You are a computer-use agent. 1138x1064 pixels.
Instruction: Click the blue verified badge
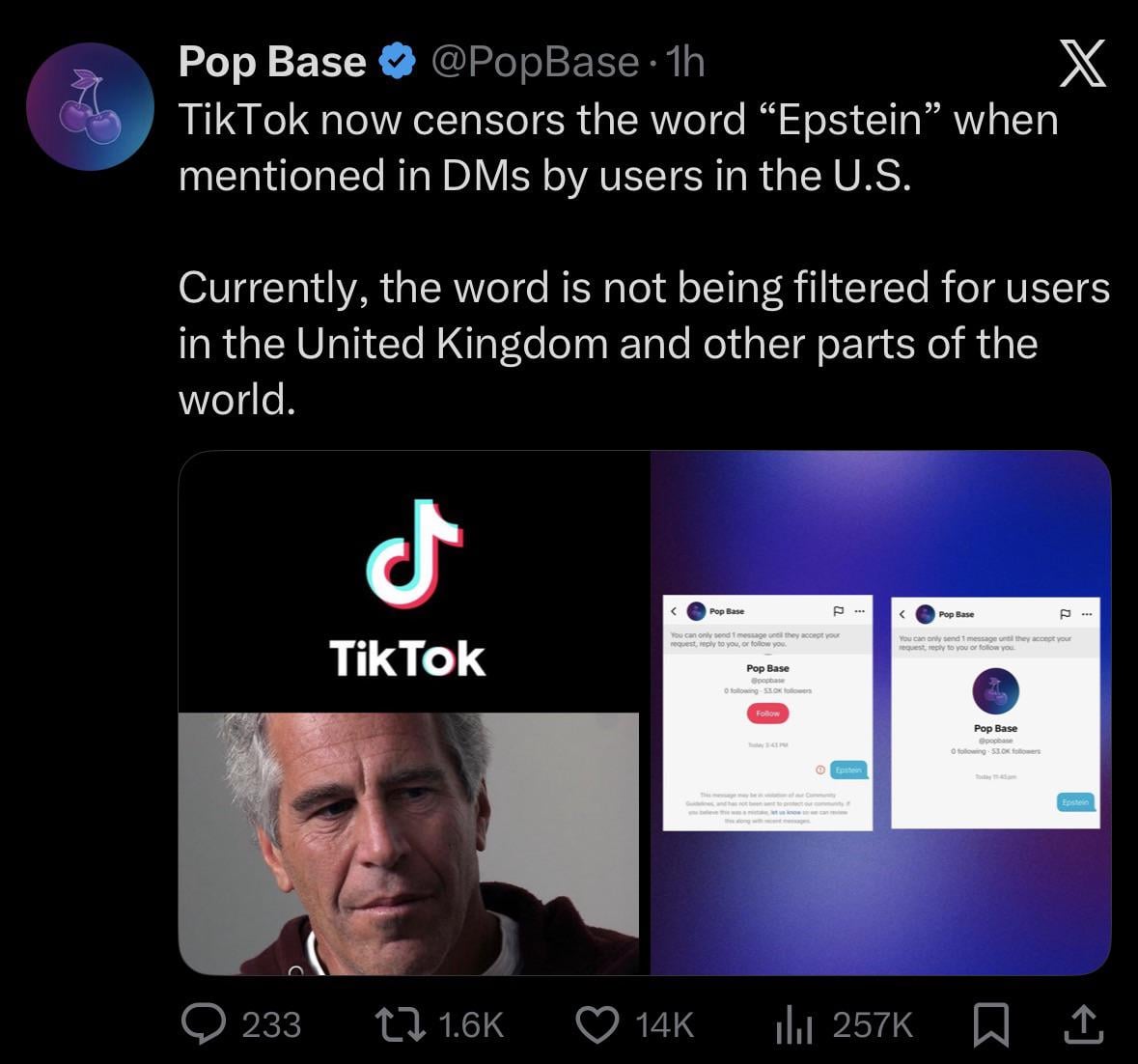pyautogui.click(x=398, y=62)
